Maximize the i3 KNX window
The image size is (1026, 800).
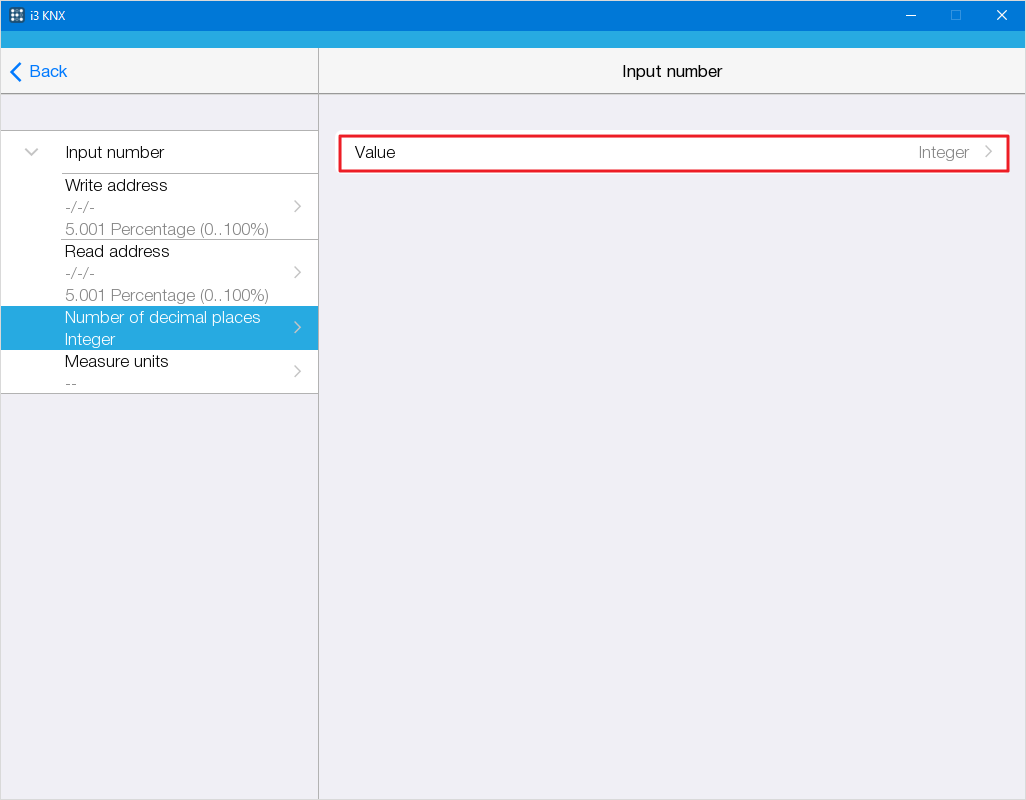[956, 15]
